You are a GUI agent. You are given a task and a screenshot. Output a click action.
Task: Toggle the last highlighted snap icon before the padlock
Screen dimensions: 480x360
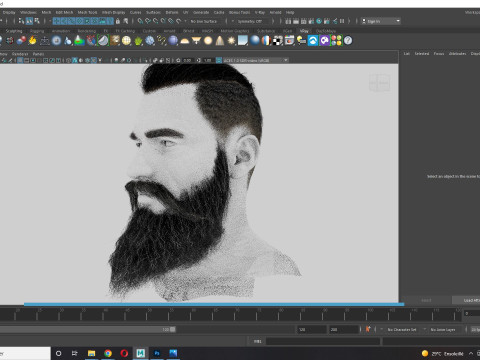click(x=110, y=21)
